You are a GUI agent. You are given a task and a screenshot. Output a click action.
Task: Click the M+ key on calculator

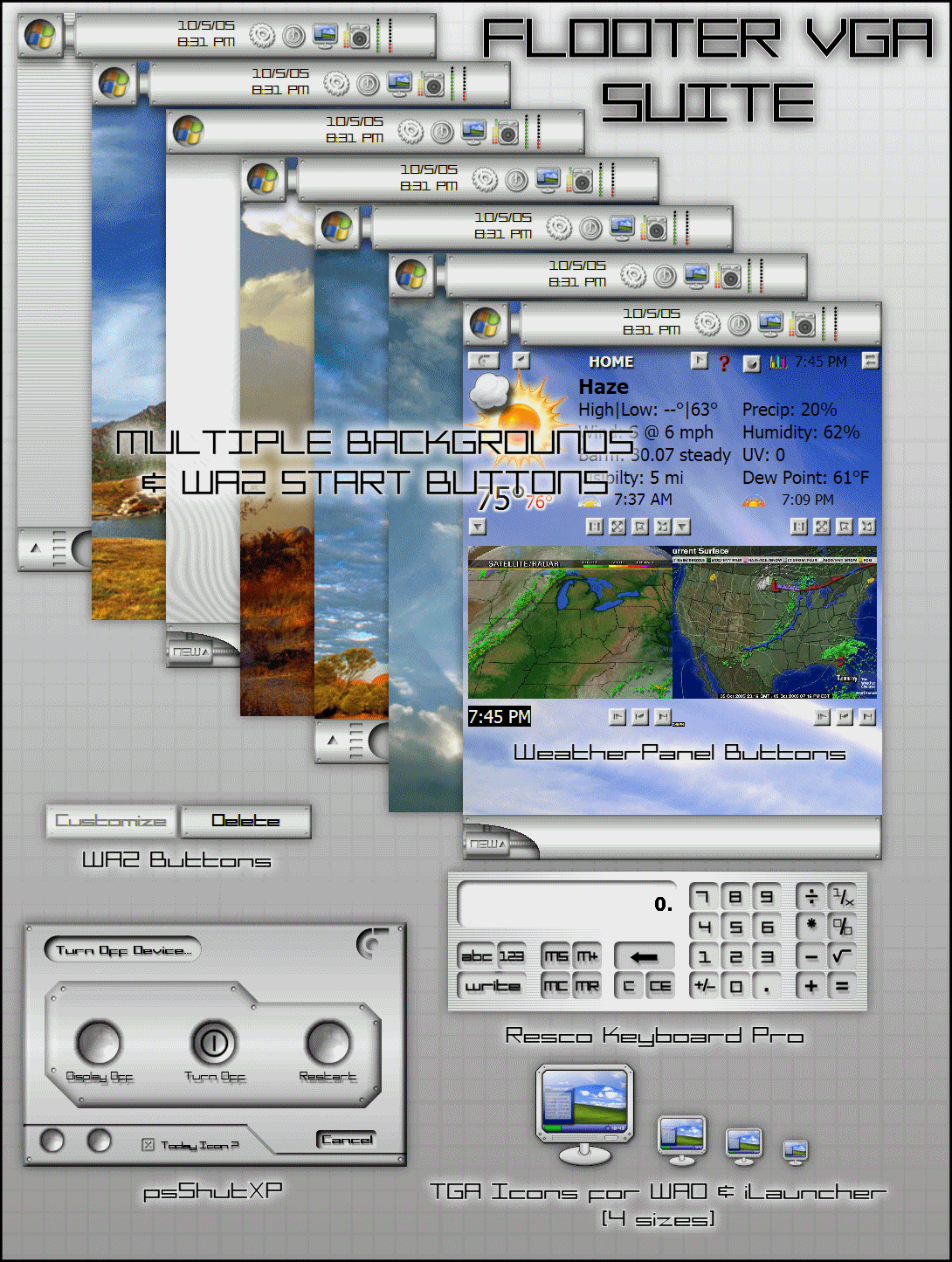coord(587,957)
